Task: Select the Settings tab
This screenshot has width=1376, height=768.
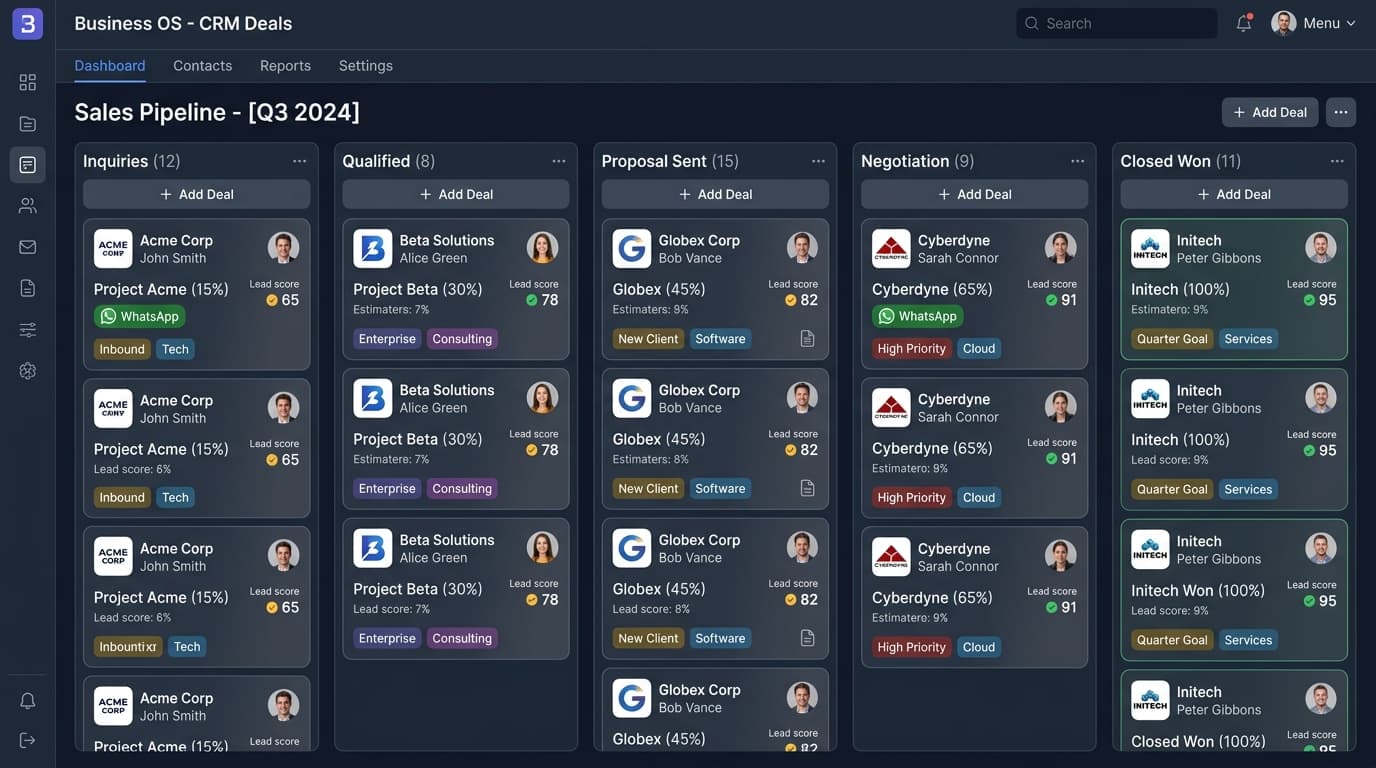Action: click(x=366, y=66)
